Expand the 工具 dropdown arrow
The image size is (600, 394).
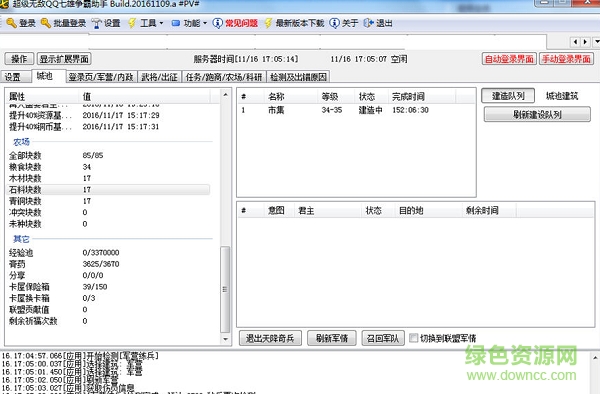click(x=161, y=23)
